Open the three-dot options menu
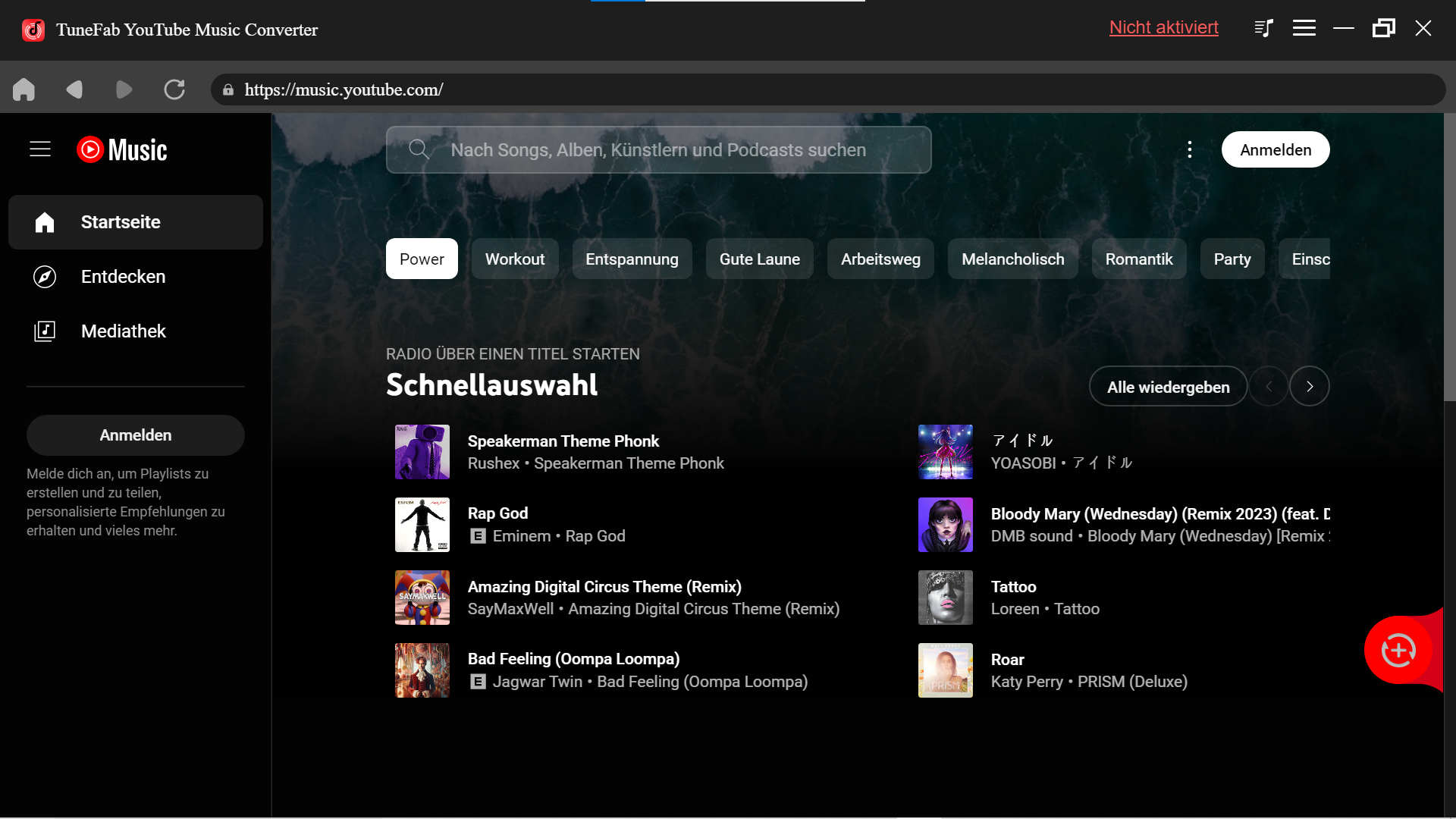 [x=1190, y=149]
